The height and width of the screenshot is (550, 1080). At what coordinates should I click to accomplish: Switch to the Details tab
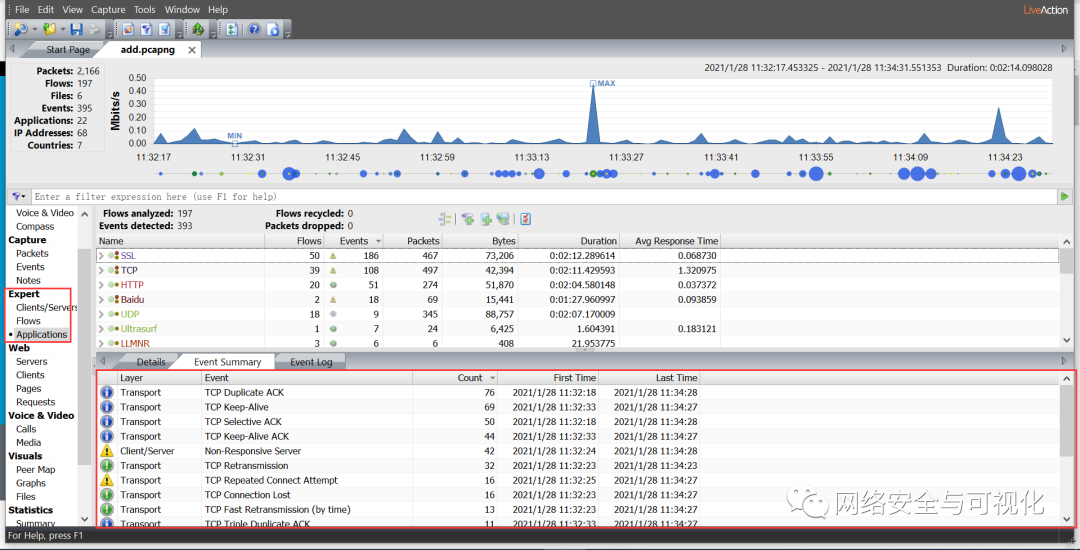tap(151, 361)
